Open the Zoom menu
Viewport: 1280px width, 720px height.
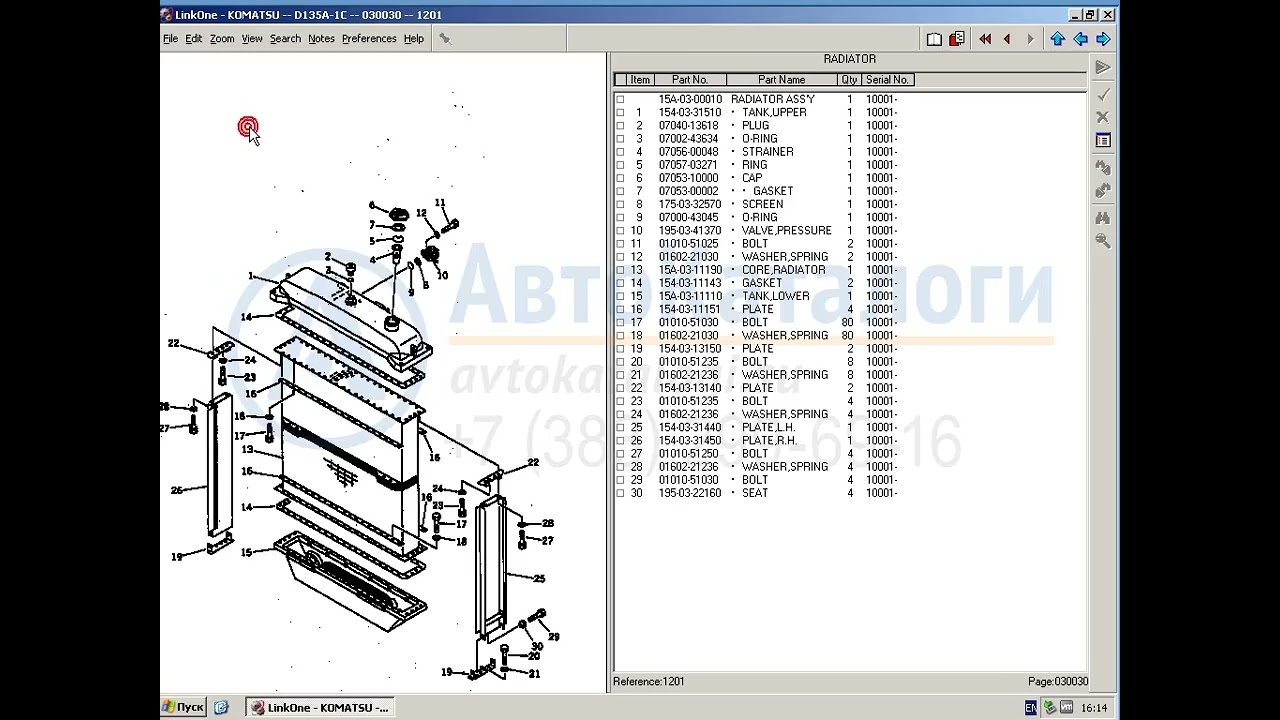[x=222, y=39]
